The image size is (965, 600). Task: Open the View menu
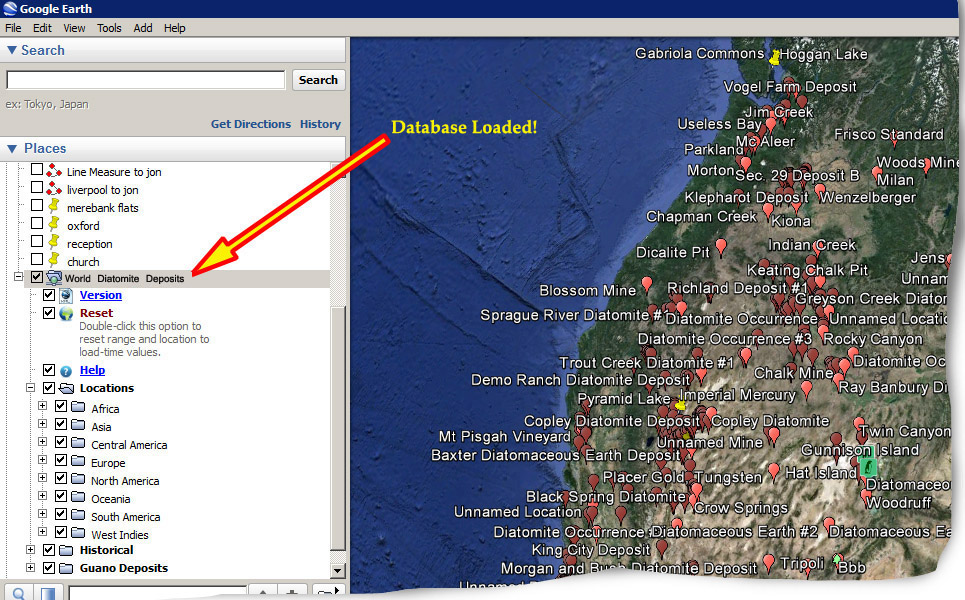[x=74, y=28]
